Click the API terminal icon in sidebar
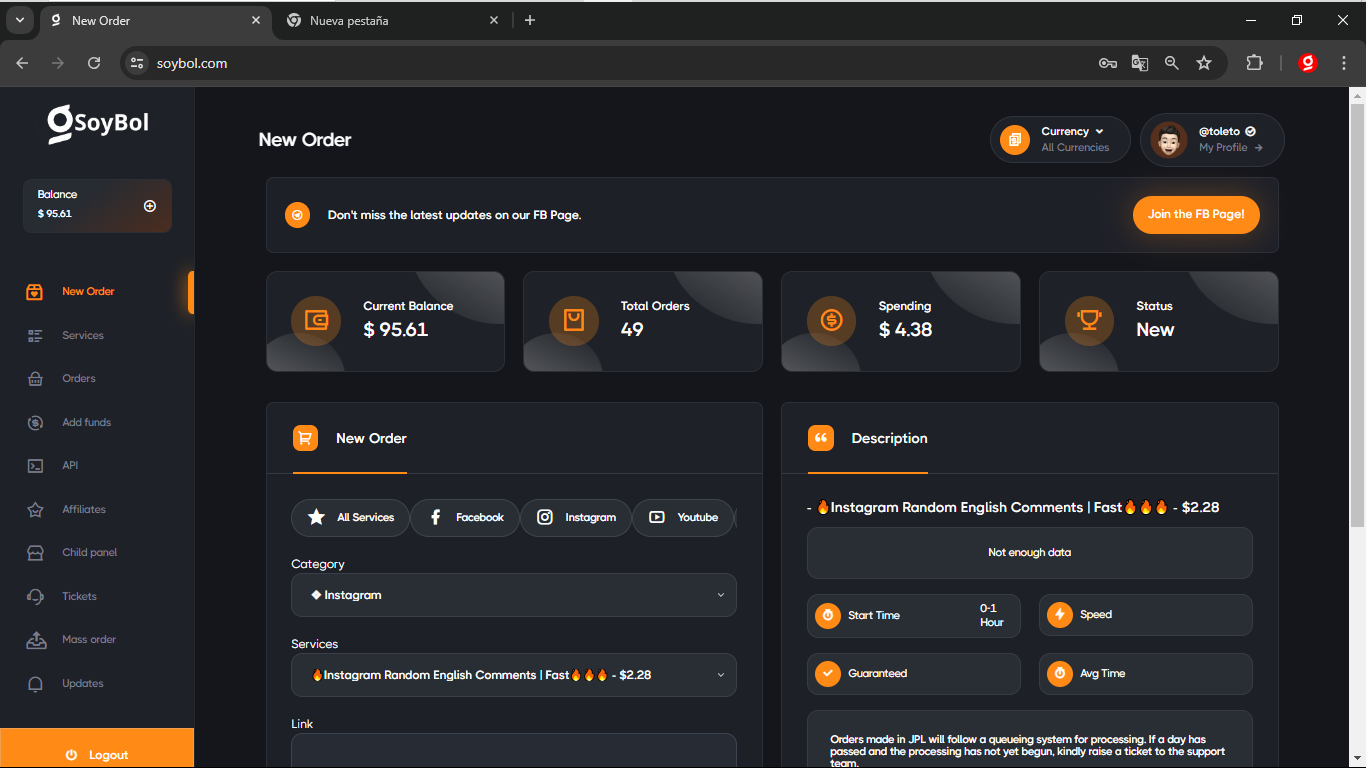 click(36, 466)
